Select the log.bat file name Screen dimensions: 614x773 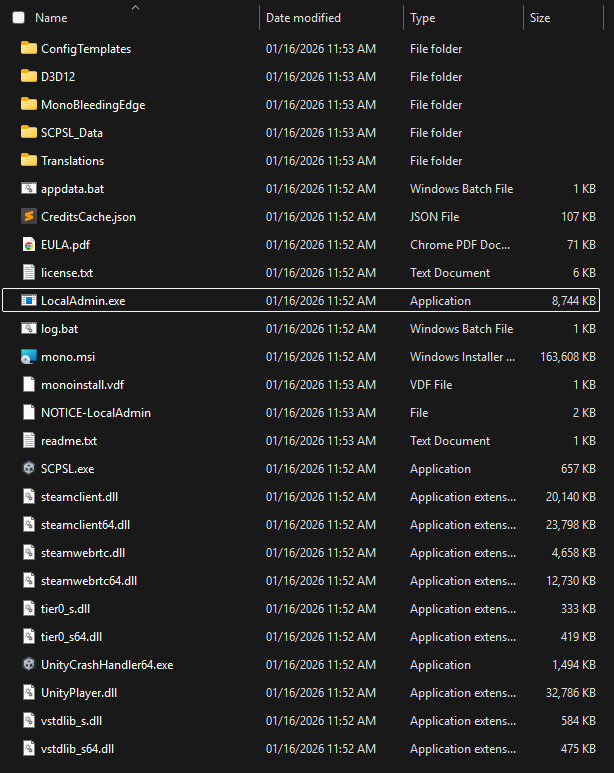[x=59, y=329]
